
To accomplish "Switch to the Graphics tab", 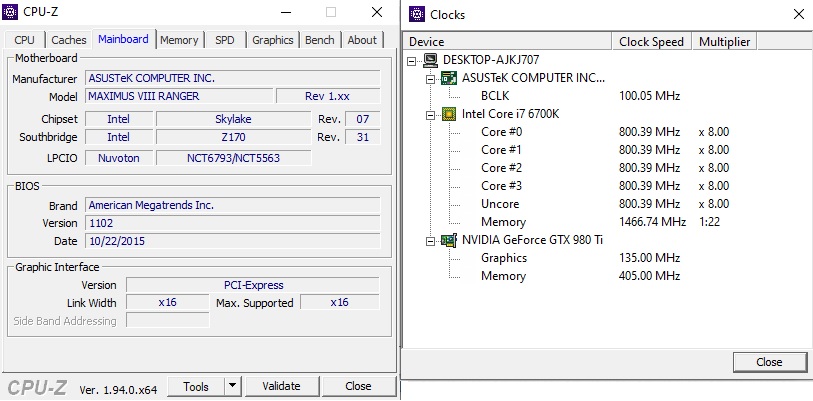I will pos(273,40).
